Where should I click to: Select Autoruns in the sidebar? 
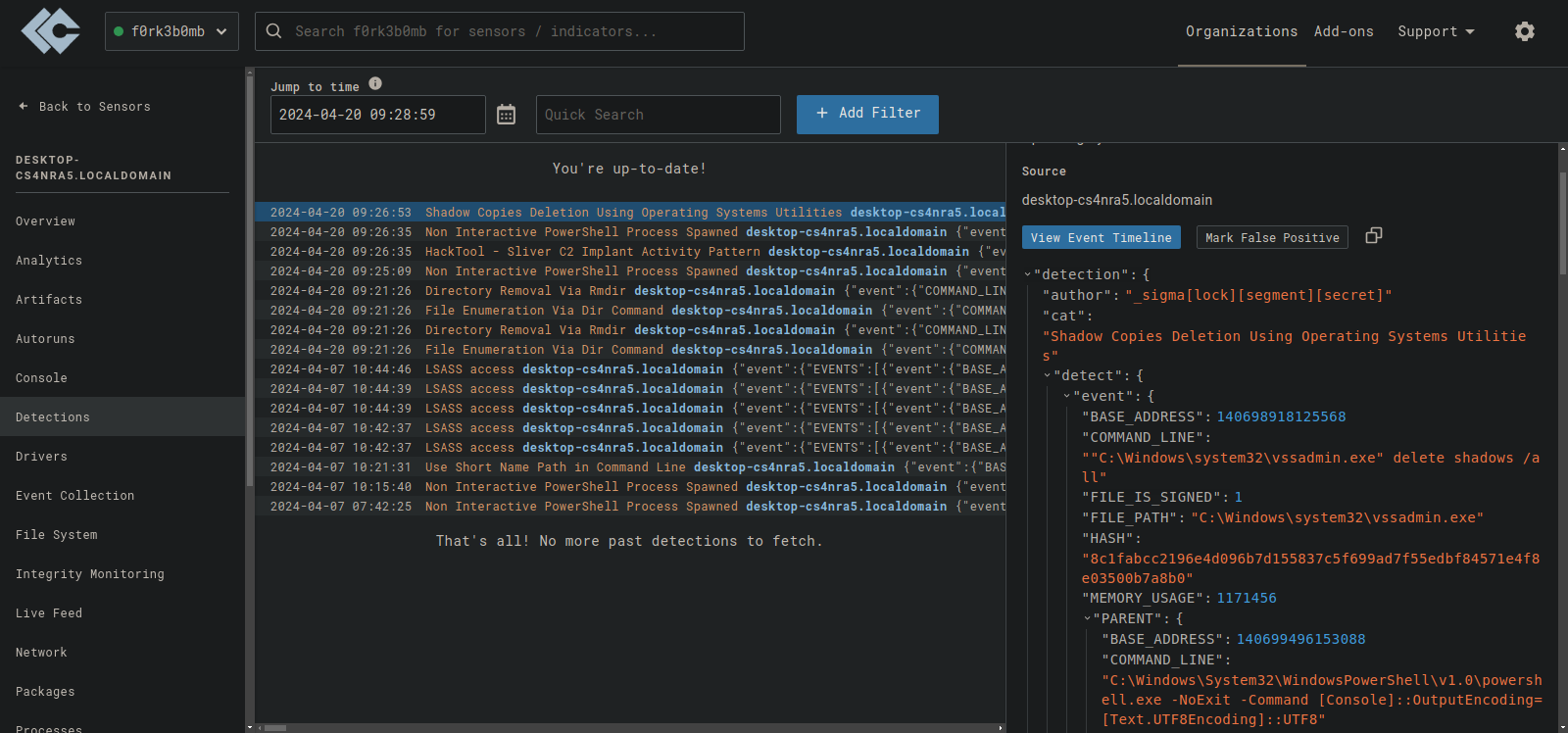[122, 339]
